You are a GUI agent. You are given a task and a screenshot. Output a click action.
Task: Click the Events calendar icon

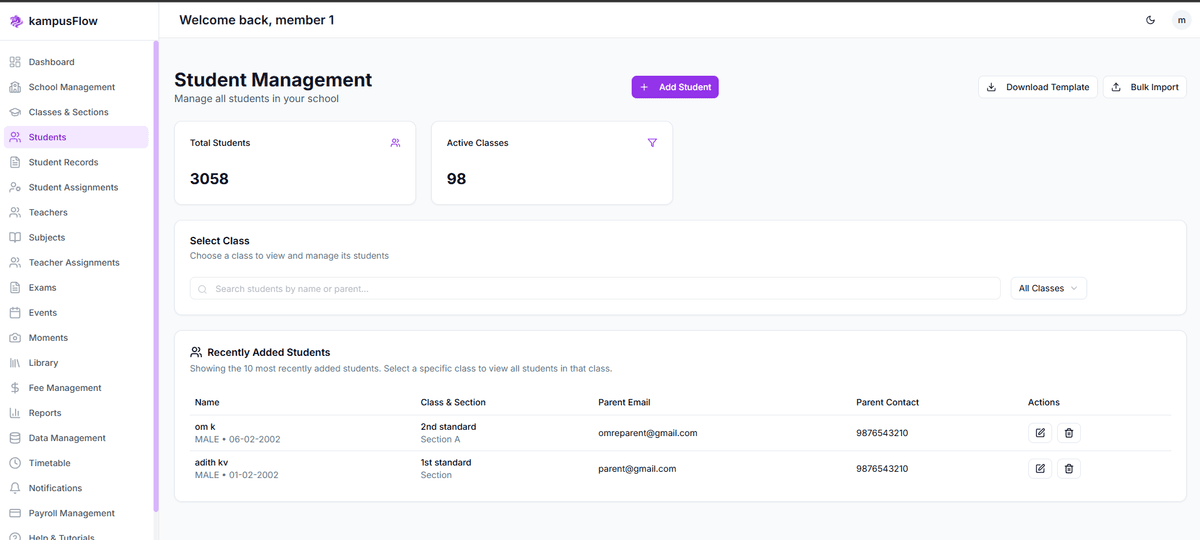click(x=15, y=312)
